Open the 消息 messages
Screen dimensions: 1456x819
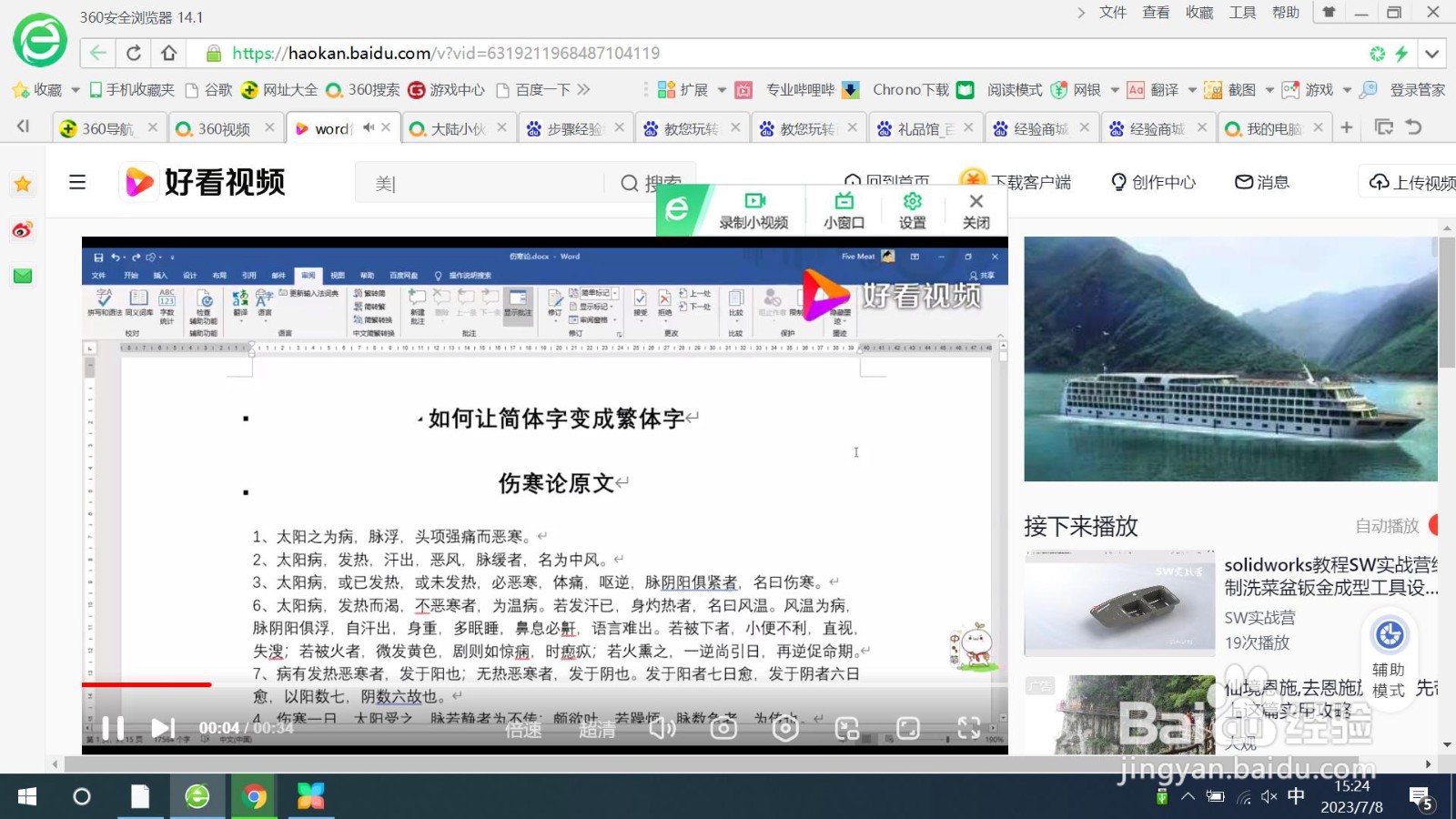(1261, 182)
